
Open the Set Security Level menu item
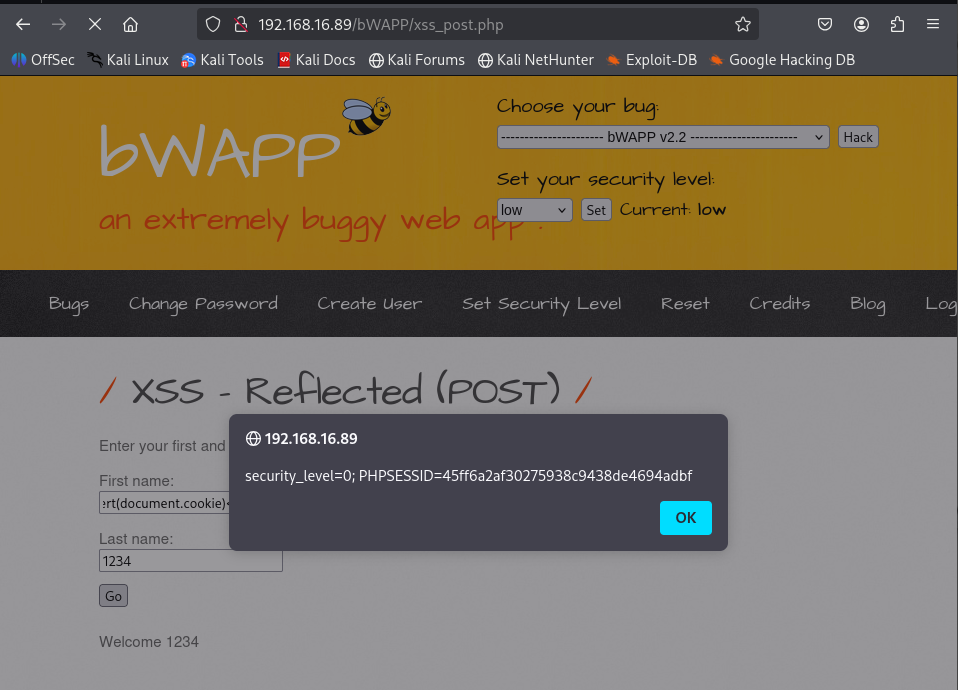[x=541, y=304]
